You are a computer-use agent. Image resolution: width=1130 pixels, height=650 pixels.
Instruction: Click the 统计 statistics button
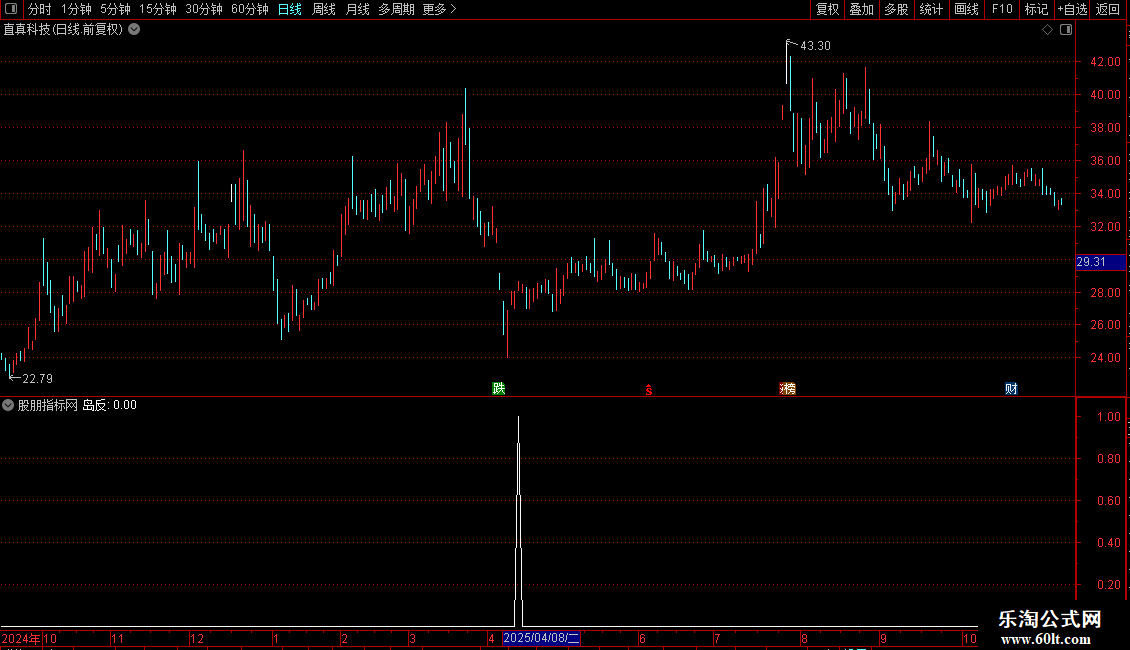[x=931, y=9]
